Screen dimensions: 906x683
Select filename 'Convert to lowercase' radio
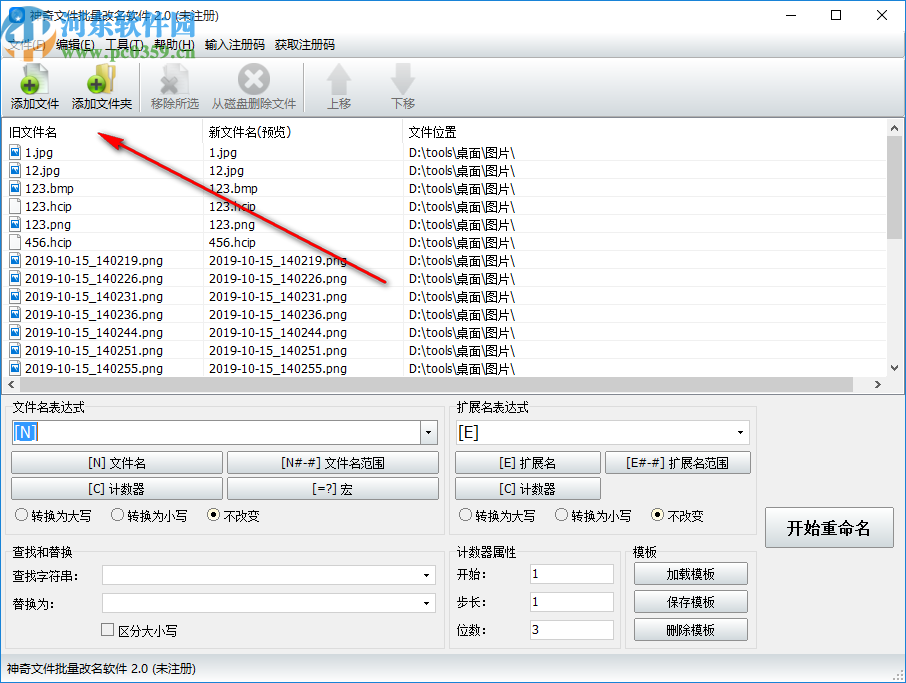click(117, 515)
